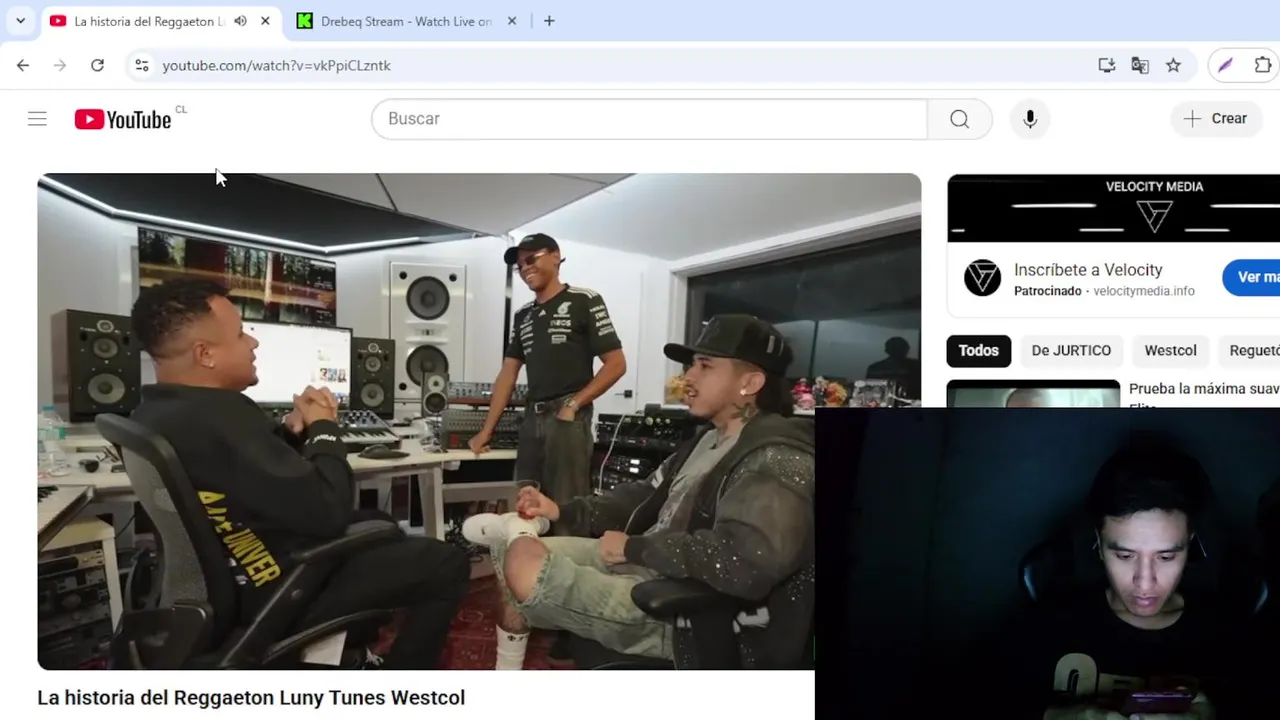
Task: Open a new browser tab
Action: tap(549, 21)
